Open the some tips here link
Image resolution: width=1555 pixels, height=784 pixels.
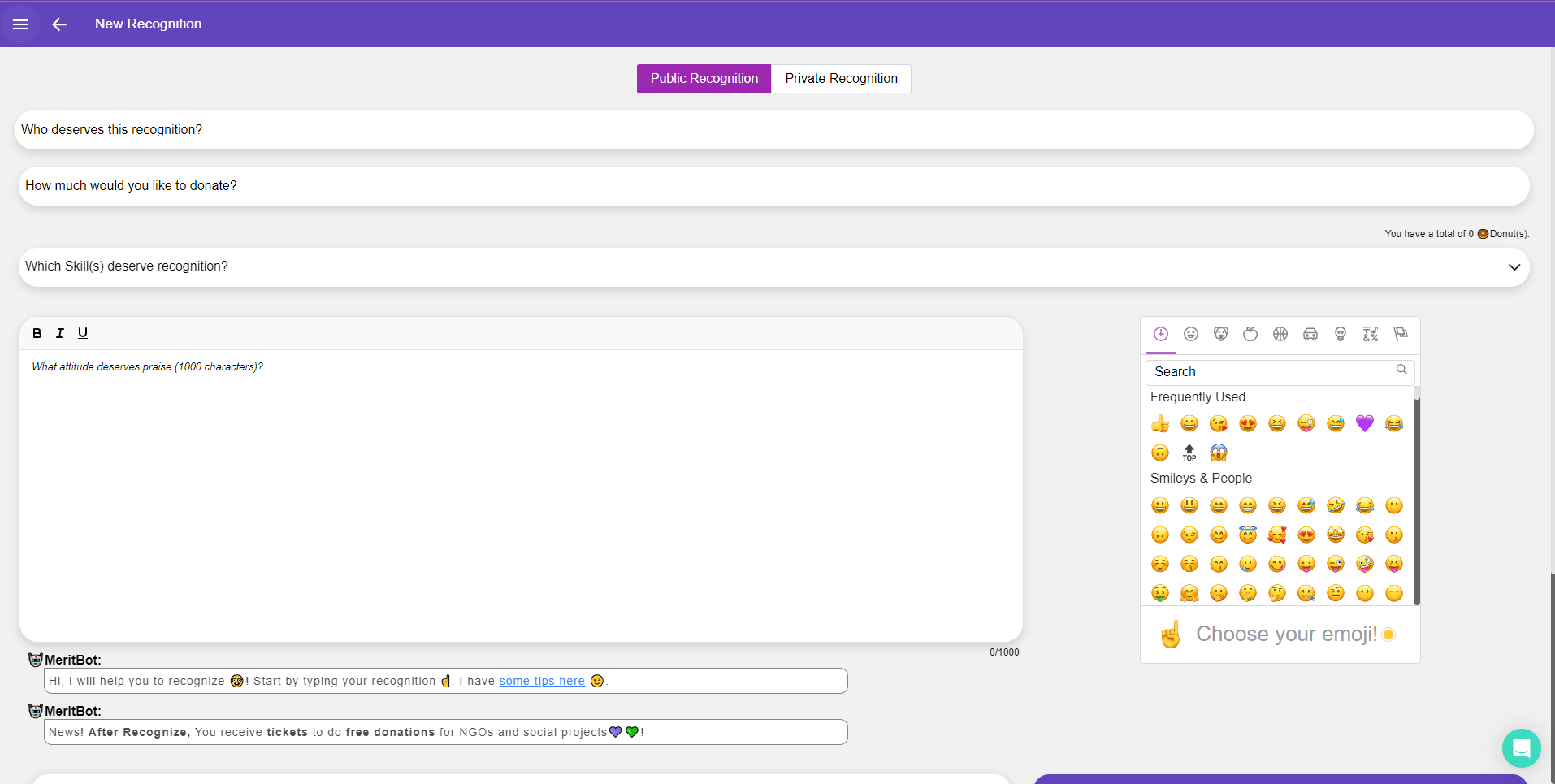(542, 681)
